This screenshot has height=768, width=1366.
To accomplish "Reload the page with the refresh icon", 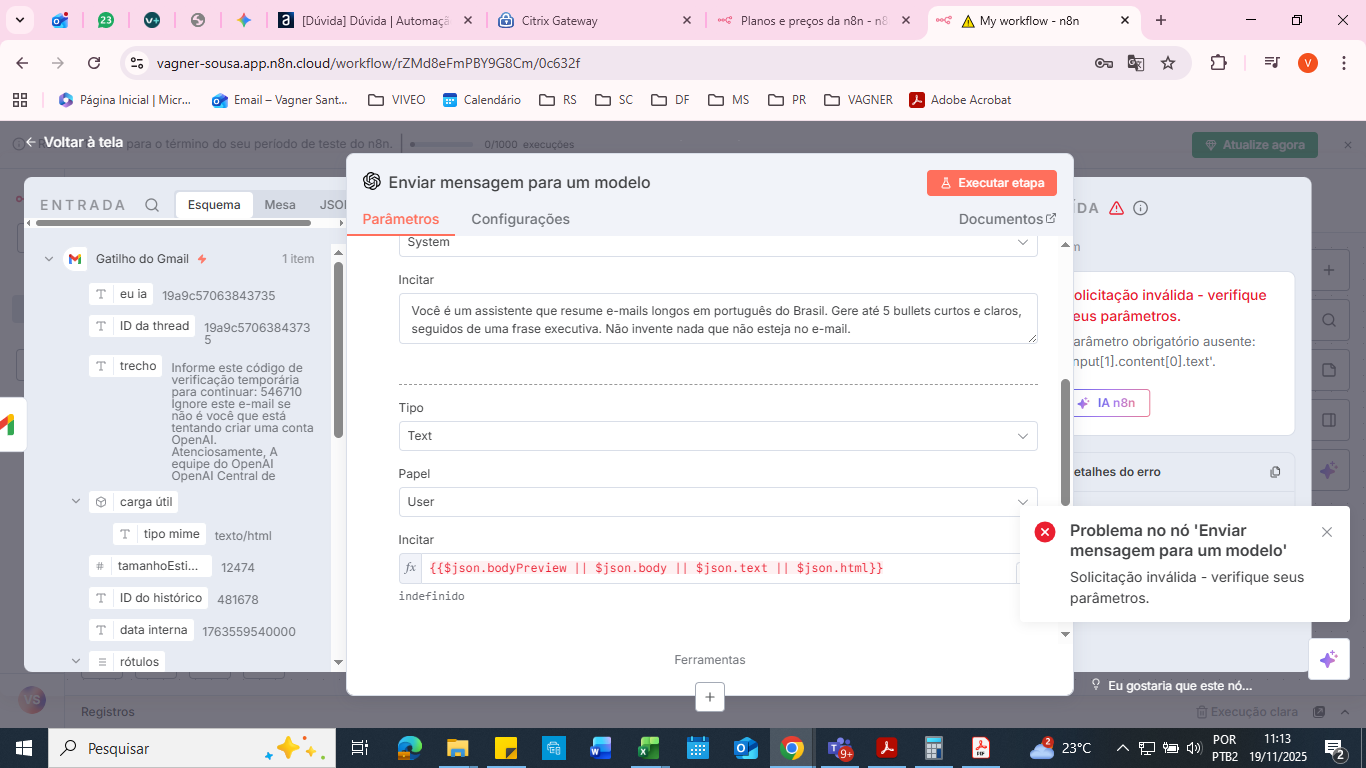I will pos(94,63).
